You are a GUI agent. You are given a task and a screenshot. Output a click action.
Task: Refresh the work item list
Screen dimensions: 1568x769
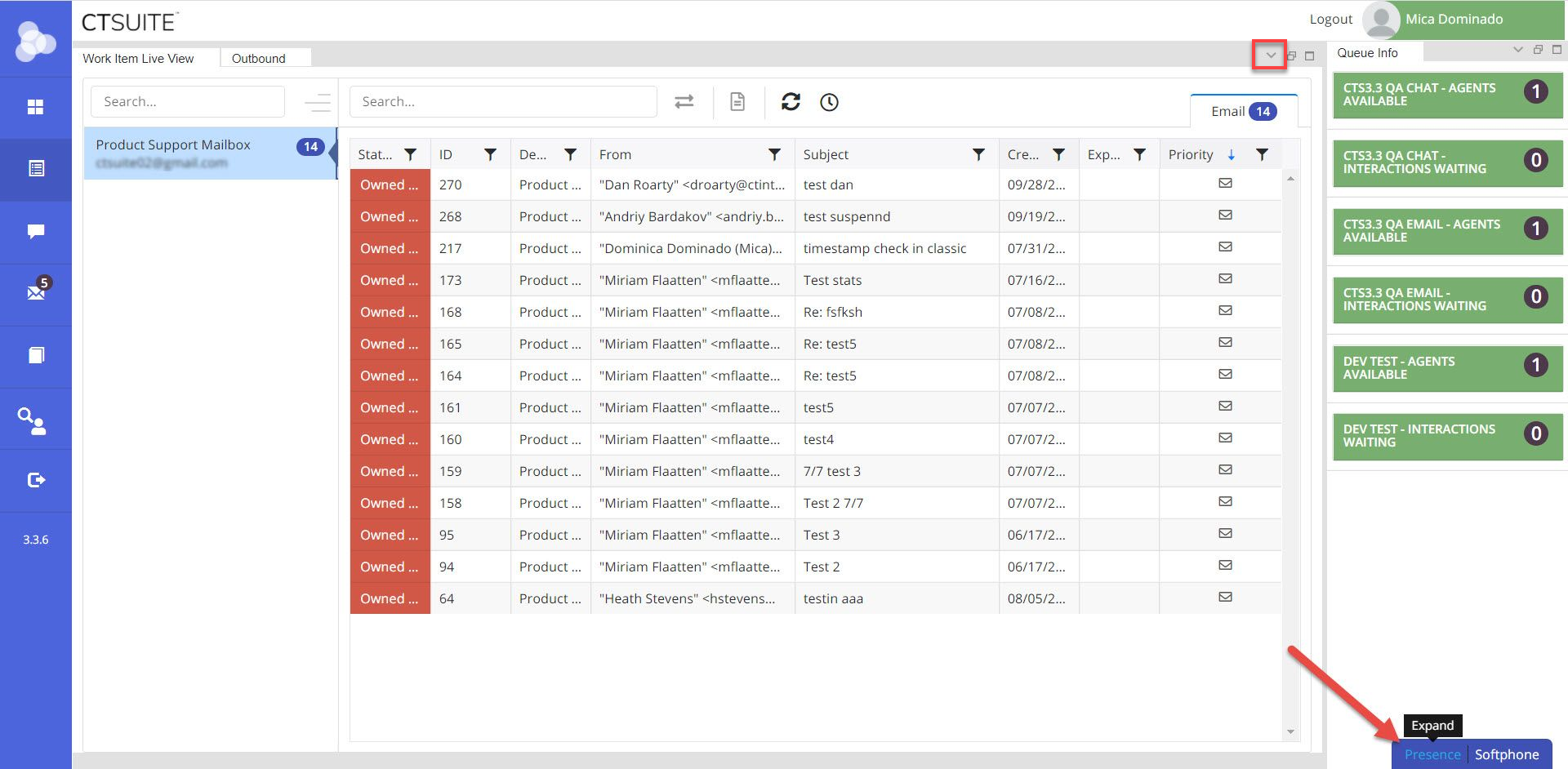point(790,102)
